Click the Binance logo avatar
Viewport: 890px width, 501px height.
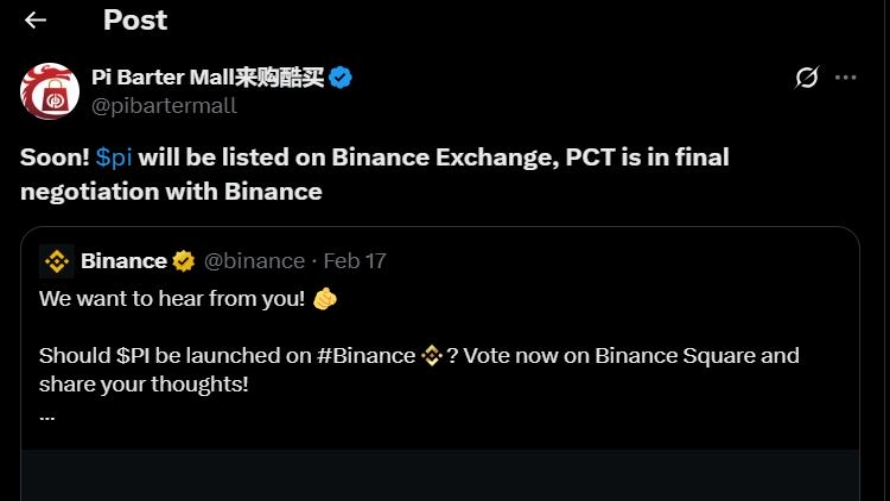(57, 261)
